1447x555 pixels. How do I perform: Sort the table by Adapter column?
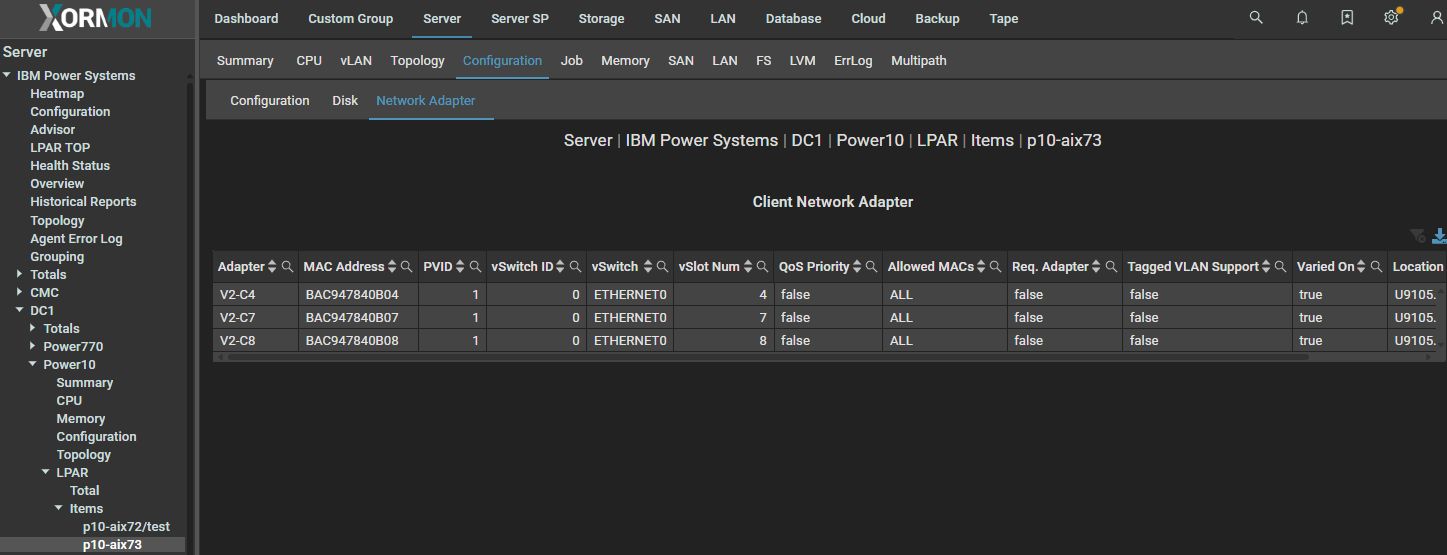point(272,267)
